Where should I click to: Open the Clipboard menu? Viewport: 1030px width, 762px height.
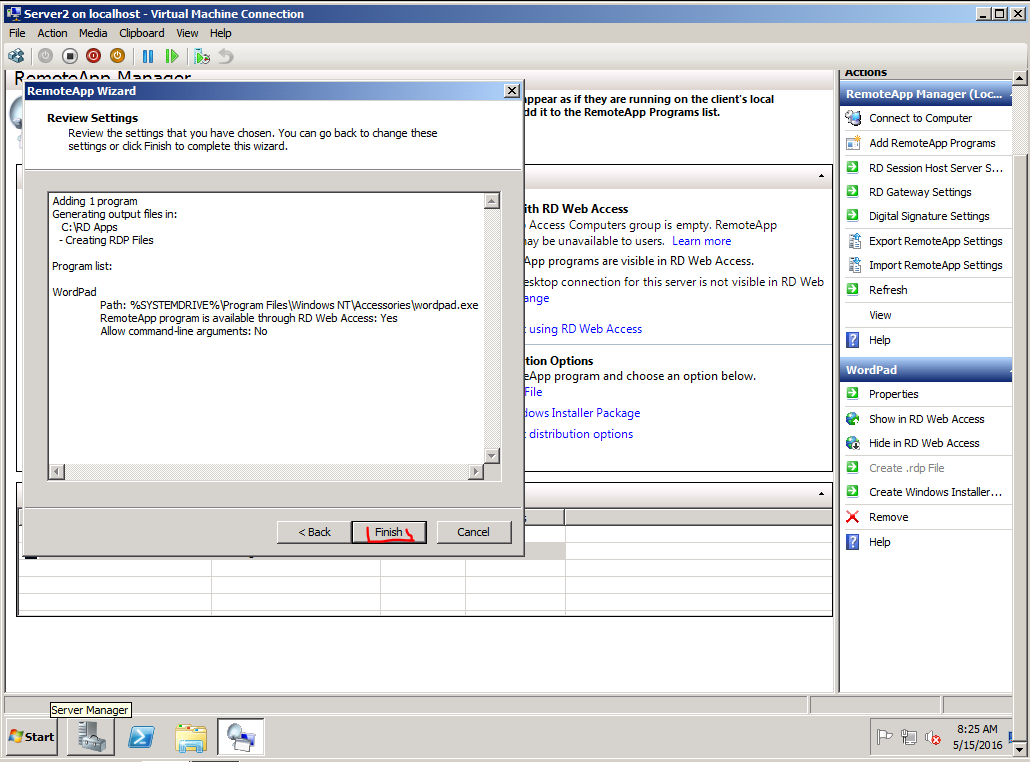click(141, 33)
